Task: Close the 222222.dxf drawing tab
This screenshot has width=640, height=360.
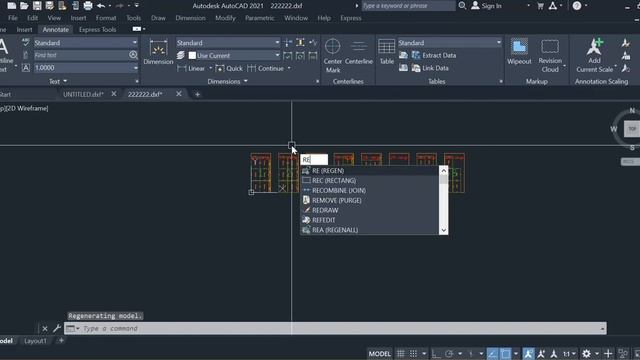Action: click(x=179, y=94)
